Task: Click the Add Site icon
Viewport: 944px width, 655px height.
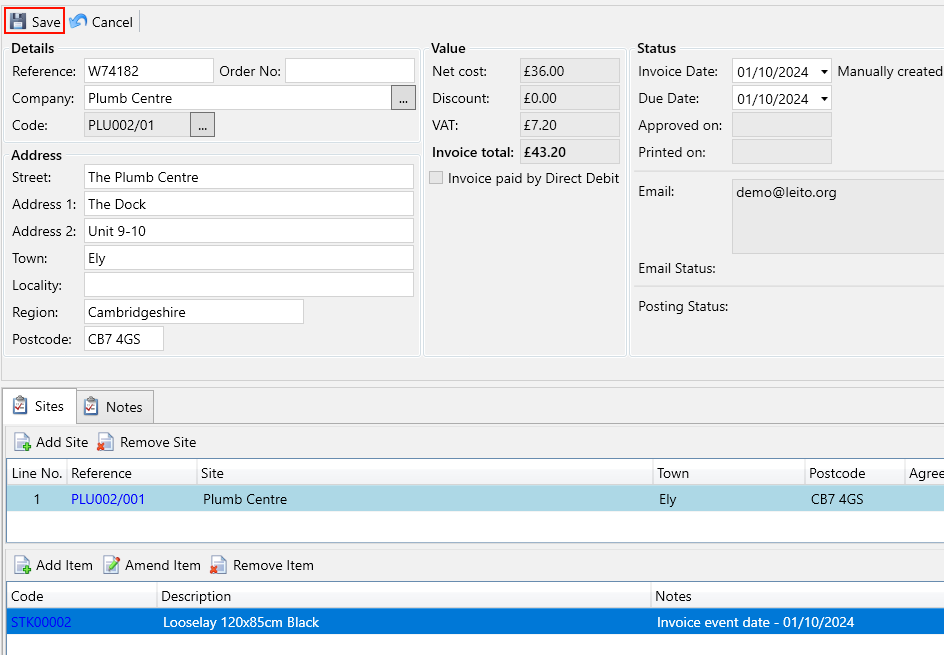Action: [22, 442]
